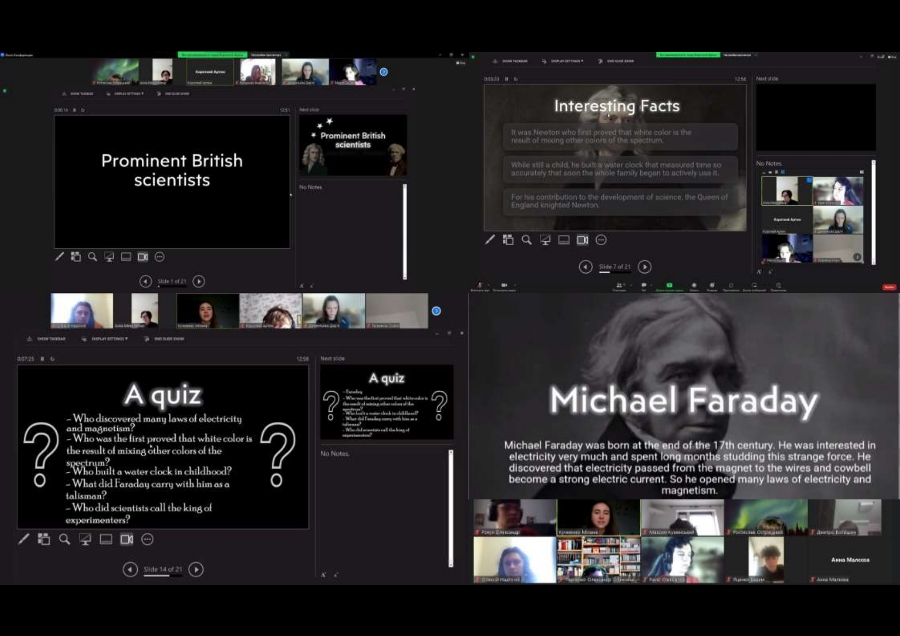Click the green share screen button in Zoom bar
Screen dimensions: 900x636
[x=669, y=286]
